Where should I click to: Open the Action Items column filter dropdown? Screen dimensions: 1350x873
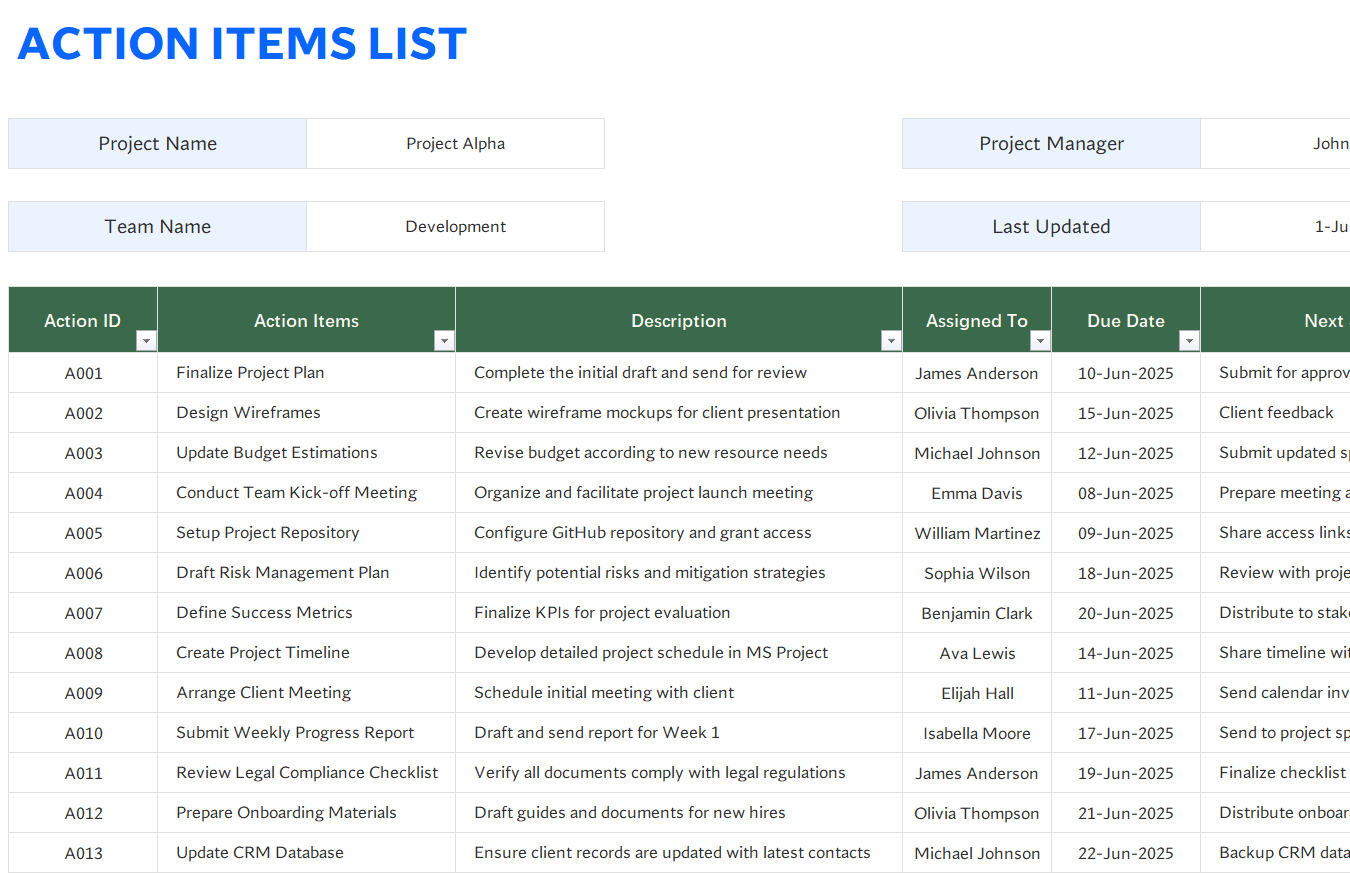point(444,341)
